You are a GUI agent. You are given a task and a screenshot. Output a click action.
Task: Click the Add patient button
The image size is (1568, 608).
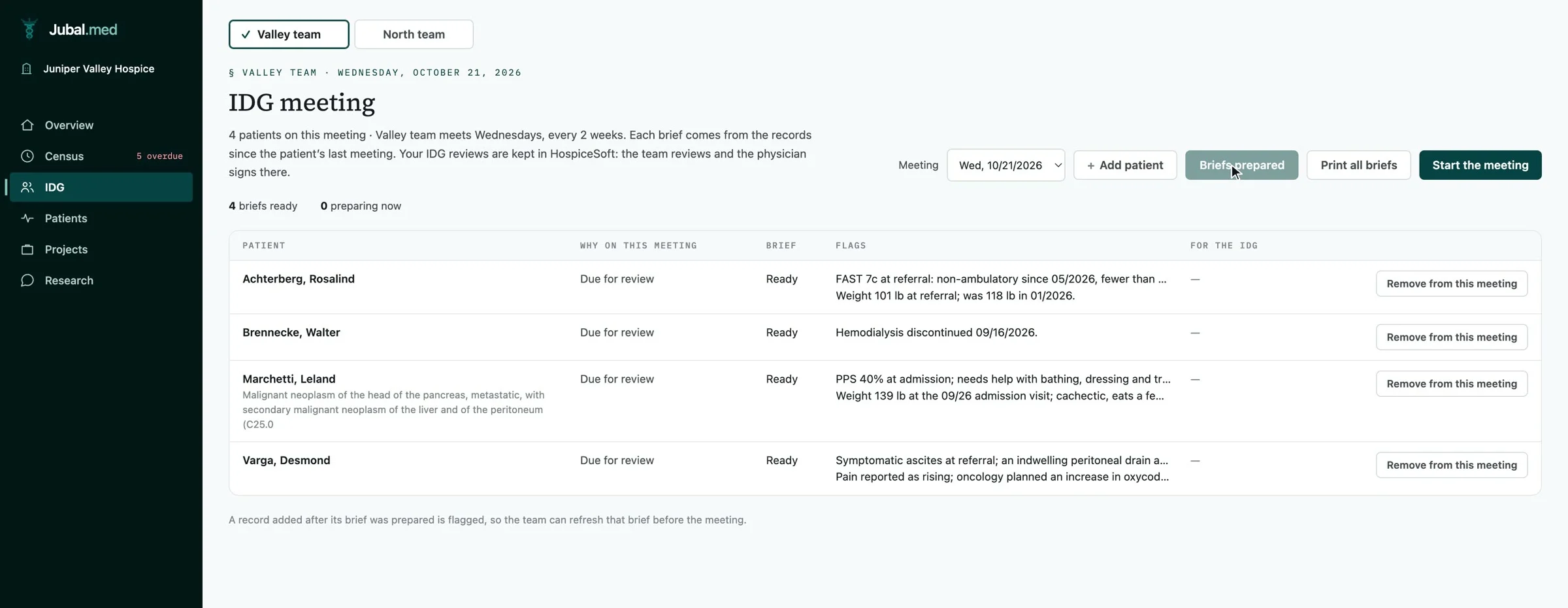click(1125, 165)
